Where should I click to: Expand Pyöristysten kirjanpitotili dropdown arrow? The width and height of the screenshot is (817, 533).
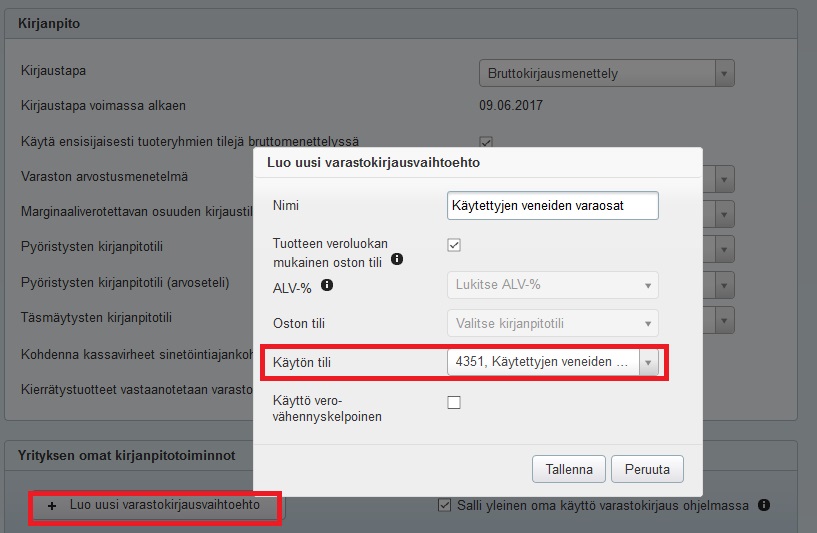724,249
